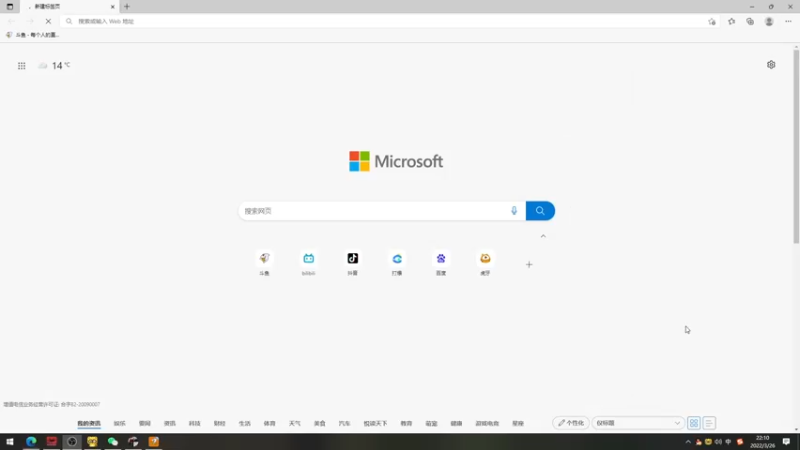Screen dimensions: 800x450
Task: Click the voice search microphone icon
Action: 514,211
